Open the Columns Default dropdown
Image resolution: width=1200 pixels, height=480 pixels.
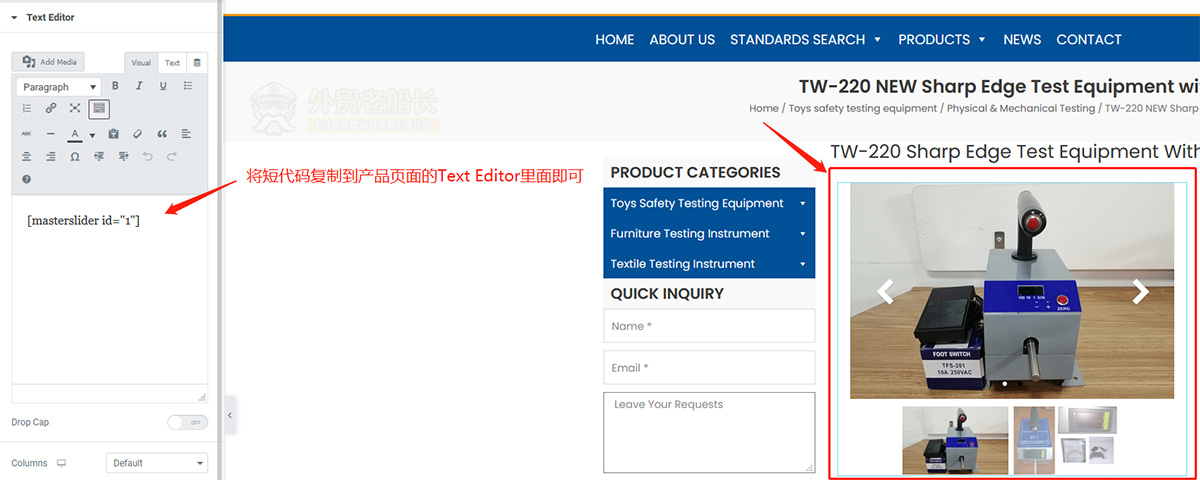click(x=157, y=463)
